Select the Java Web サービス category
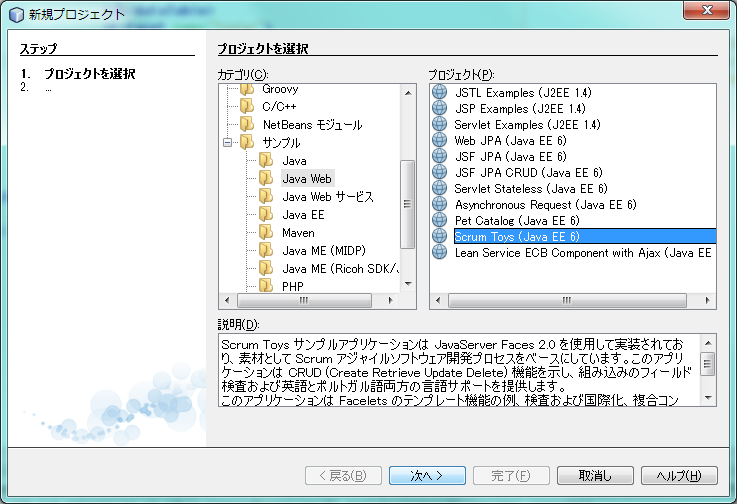737x504 pixels. [328, 197]
